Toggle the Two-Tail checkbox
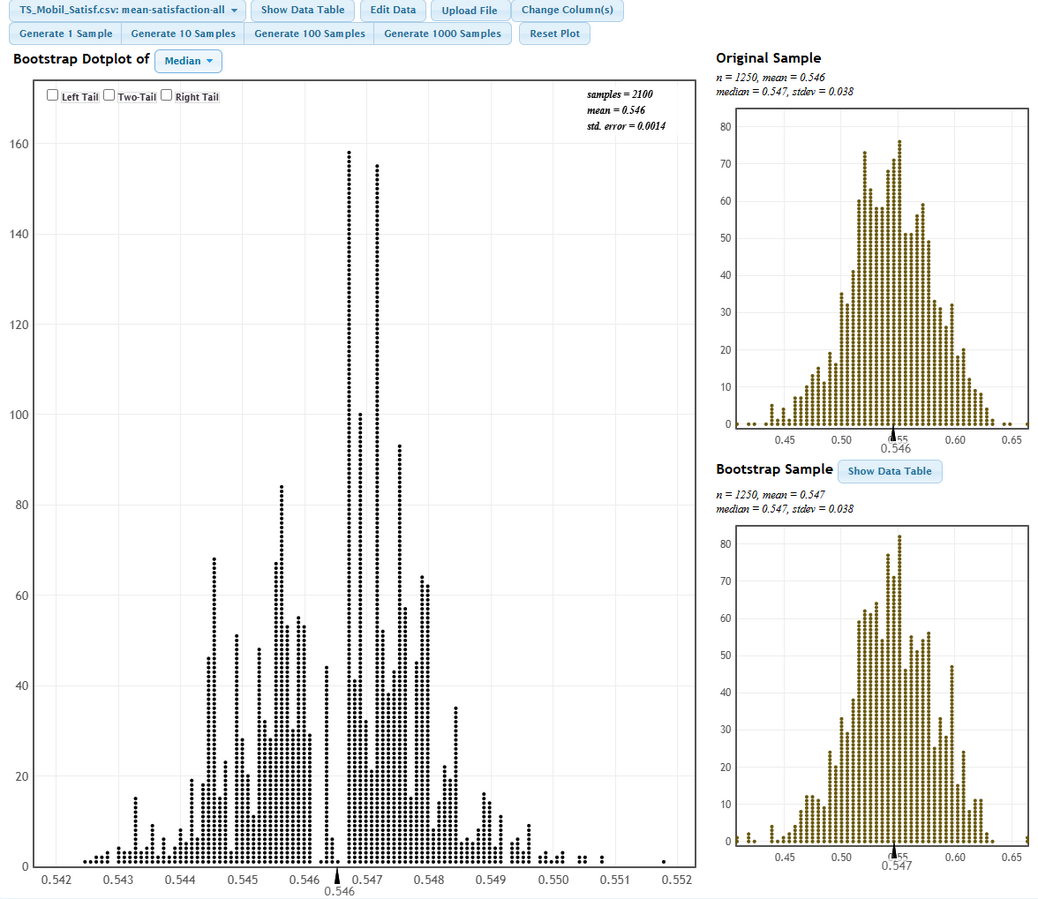The width and height of the screenshot is (1038, 899). 110,96
